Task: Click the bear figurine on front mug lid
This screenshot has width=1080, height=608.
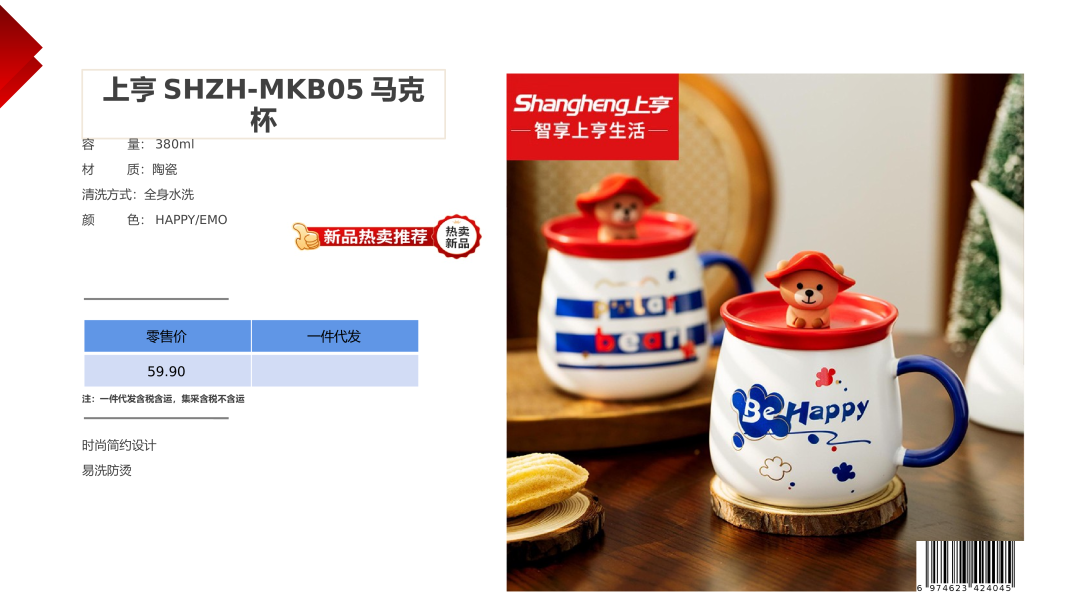Action: point(810,291)
